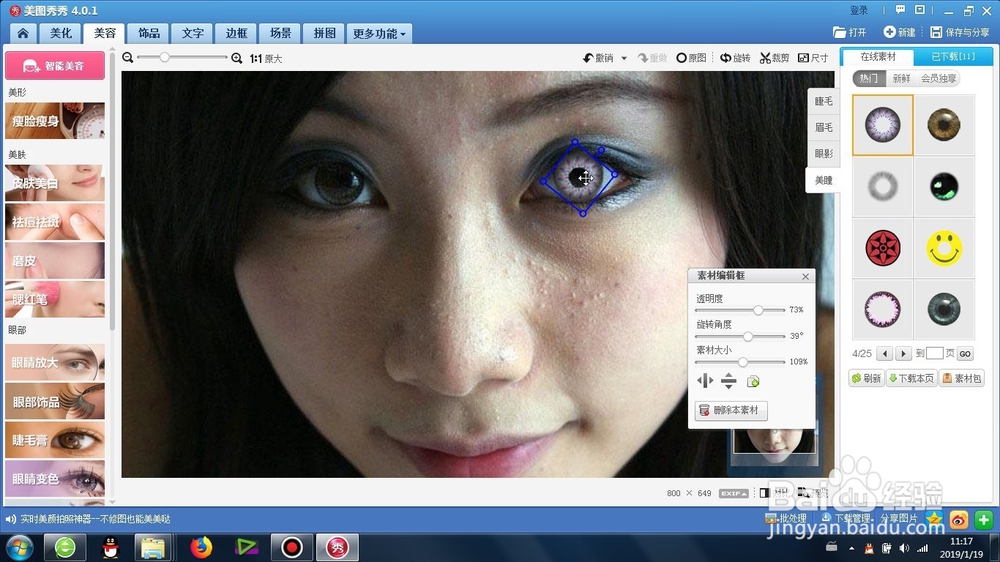
Task: Select the 热门 filter
Action: point(868,78)
